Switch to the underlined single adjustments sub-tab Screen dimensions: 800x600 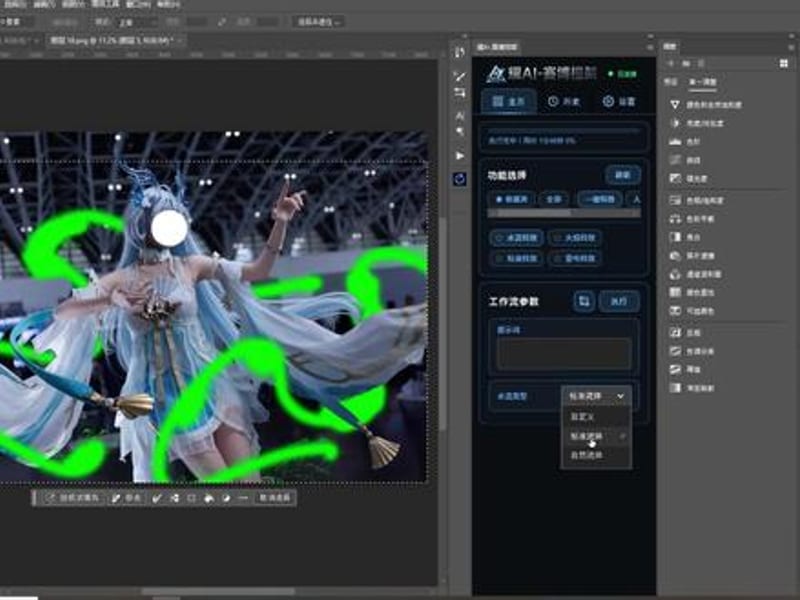point(703,82)
